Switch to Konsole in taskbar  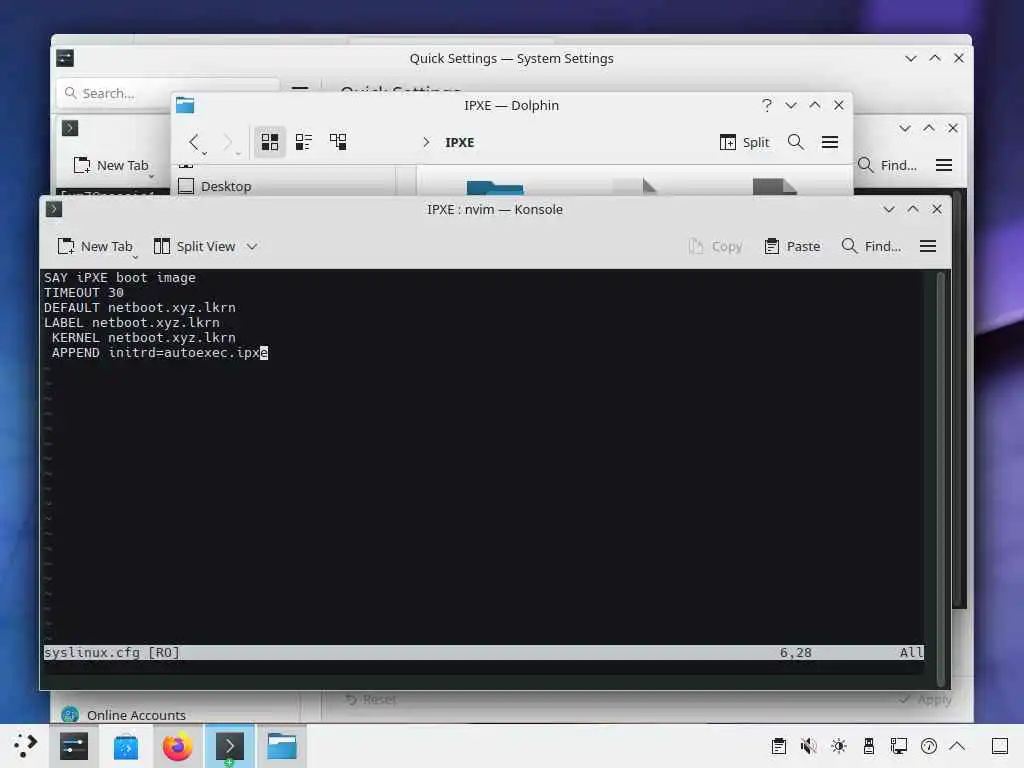point(230,746)
